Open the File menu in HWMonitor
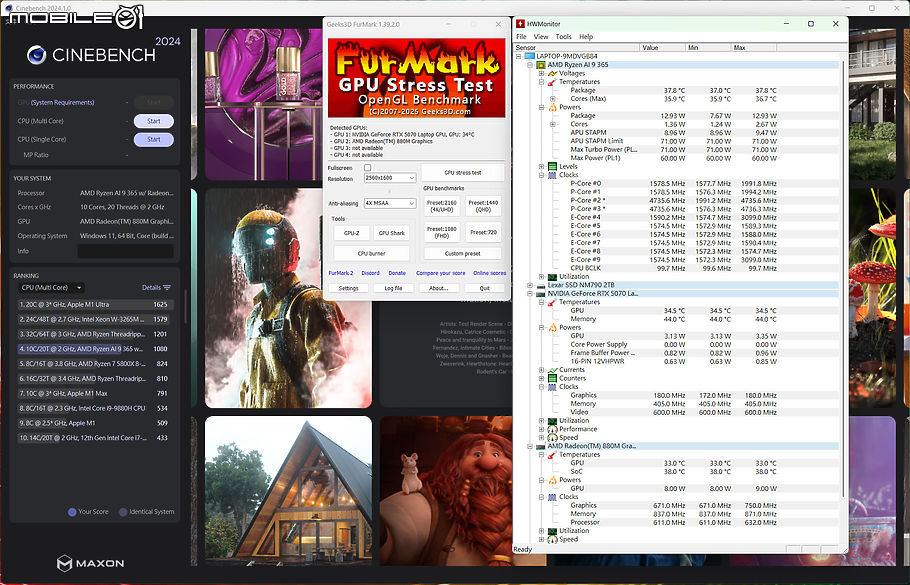910x585 pixels. click(521, 37)
